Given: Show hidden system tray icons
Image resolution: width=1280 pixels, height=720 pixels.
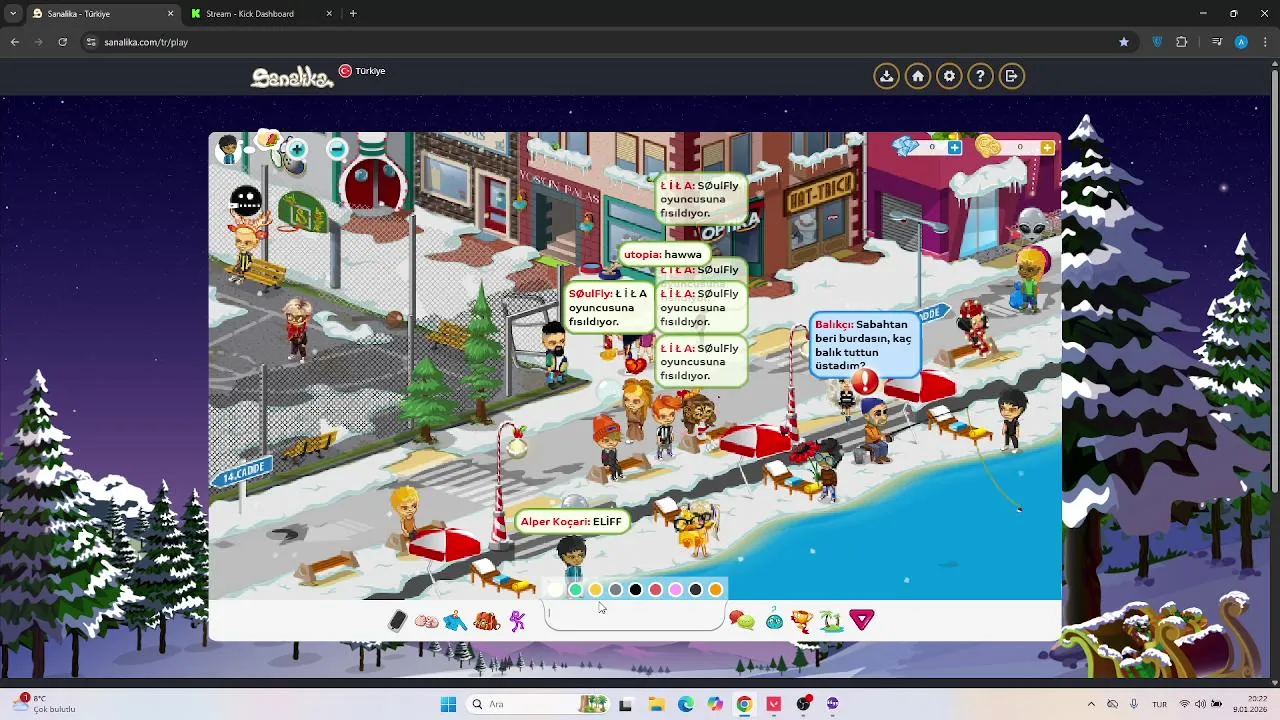Looking at the screenshot, I should (x=1091, y=704).
